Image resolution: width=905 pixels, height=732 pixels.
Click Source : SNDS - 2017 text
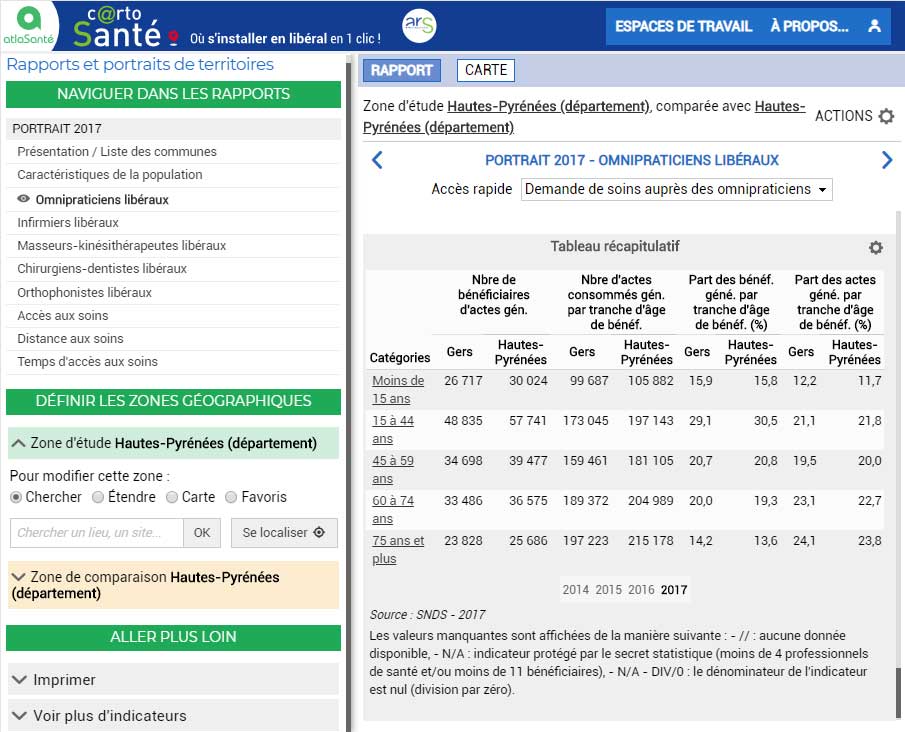pyautogui.click(x=427, y=615)
